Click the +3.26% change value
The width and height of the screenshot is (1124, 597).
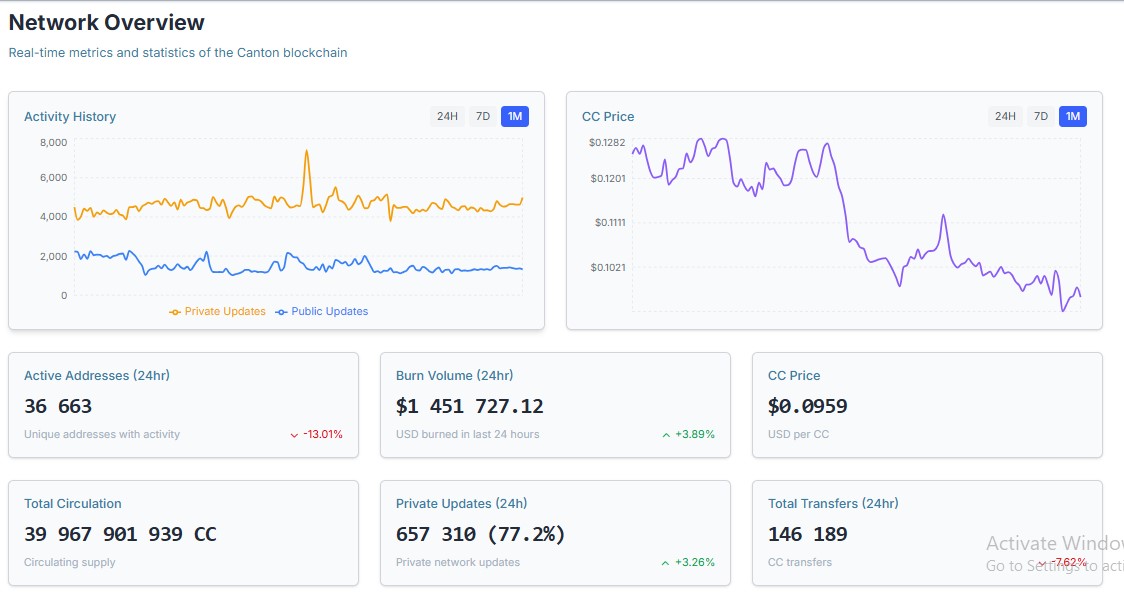(x=695, y=563)
